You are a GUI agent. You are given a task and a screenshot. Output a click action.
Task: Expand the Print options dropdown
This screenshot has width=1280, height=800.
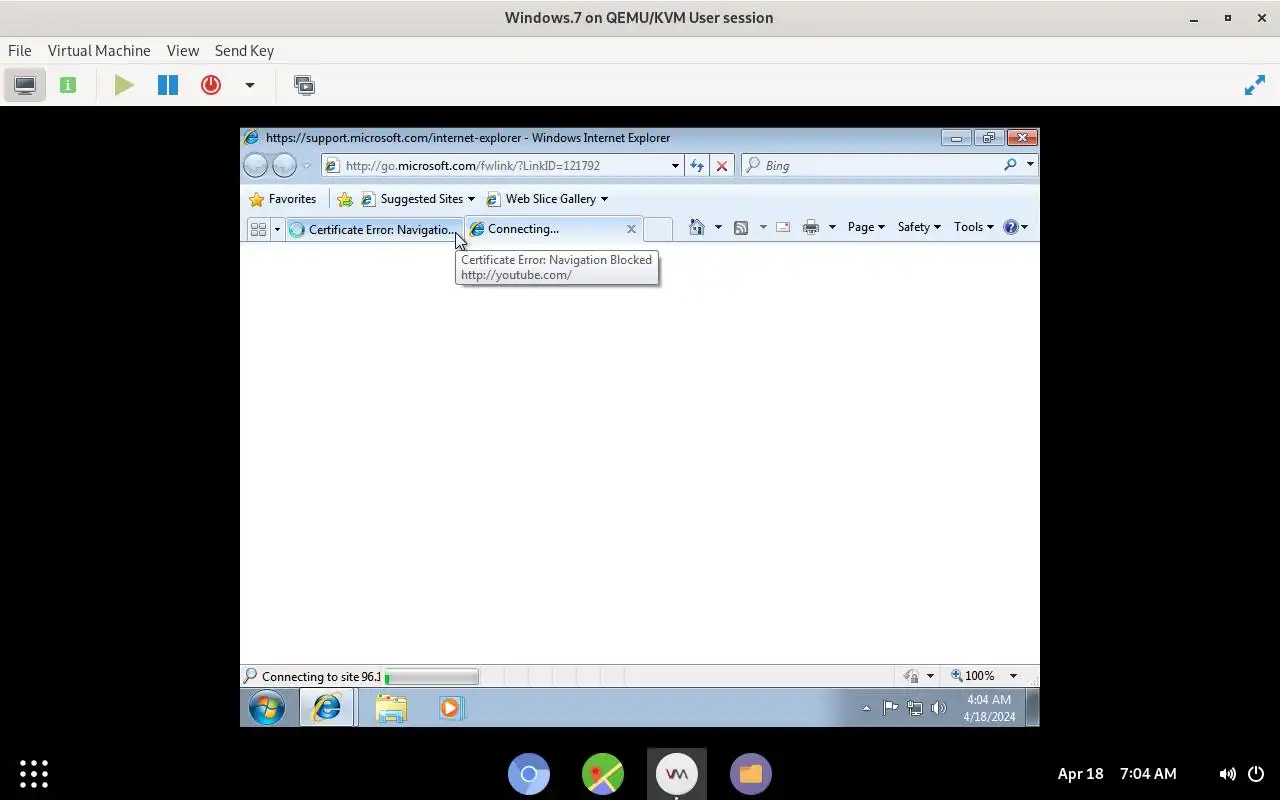tap(832, 227)
